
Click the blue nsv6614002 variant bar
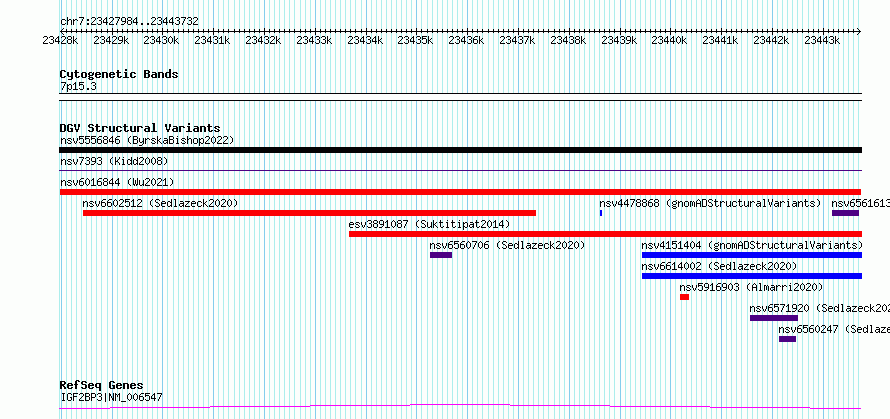click(x=752, y=276)
